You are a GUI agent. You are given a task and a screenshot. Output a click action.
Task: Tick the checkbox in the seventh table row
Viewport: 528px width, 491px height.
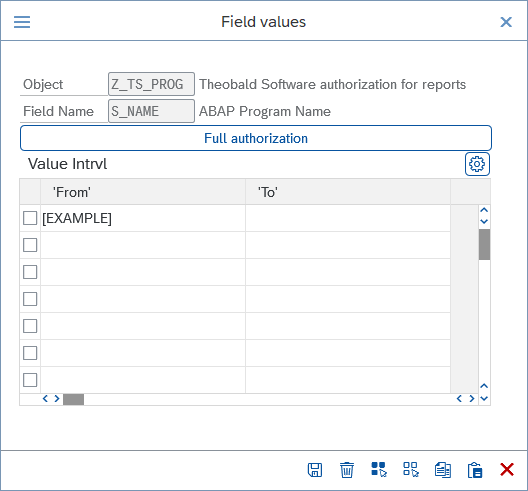point(30,380)
